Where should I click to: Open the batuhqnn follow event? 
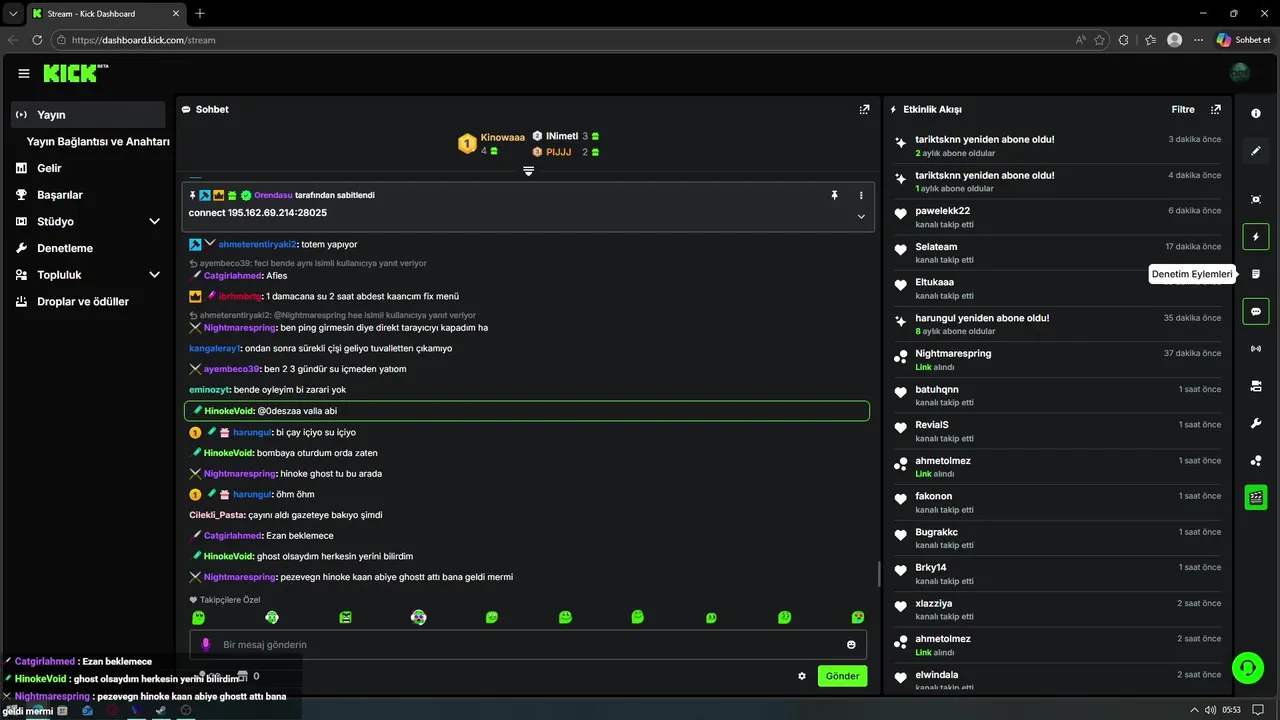pos(1058,395)
